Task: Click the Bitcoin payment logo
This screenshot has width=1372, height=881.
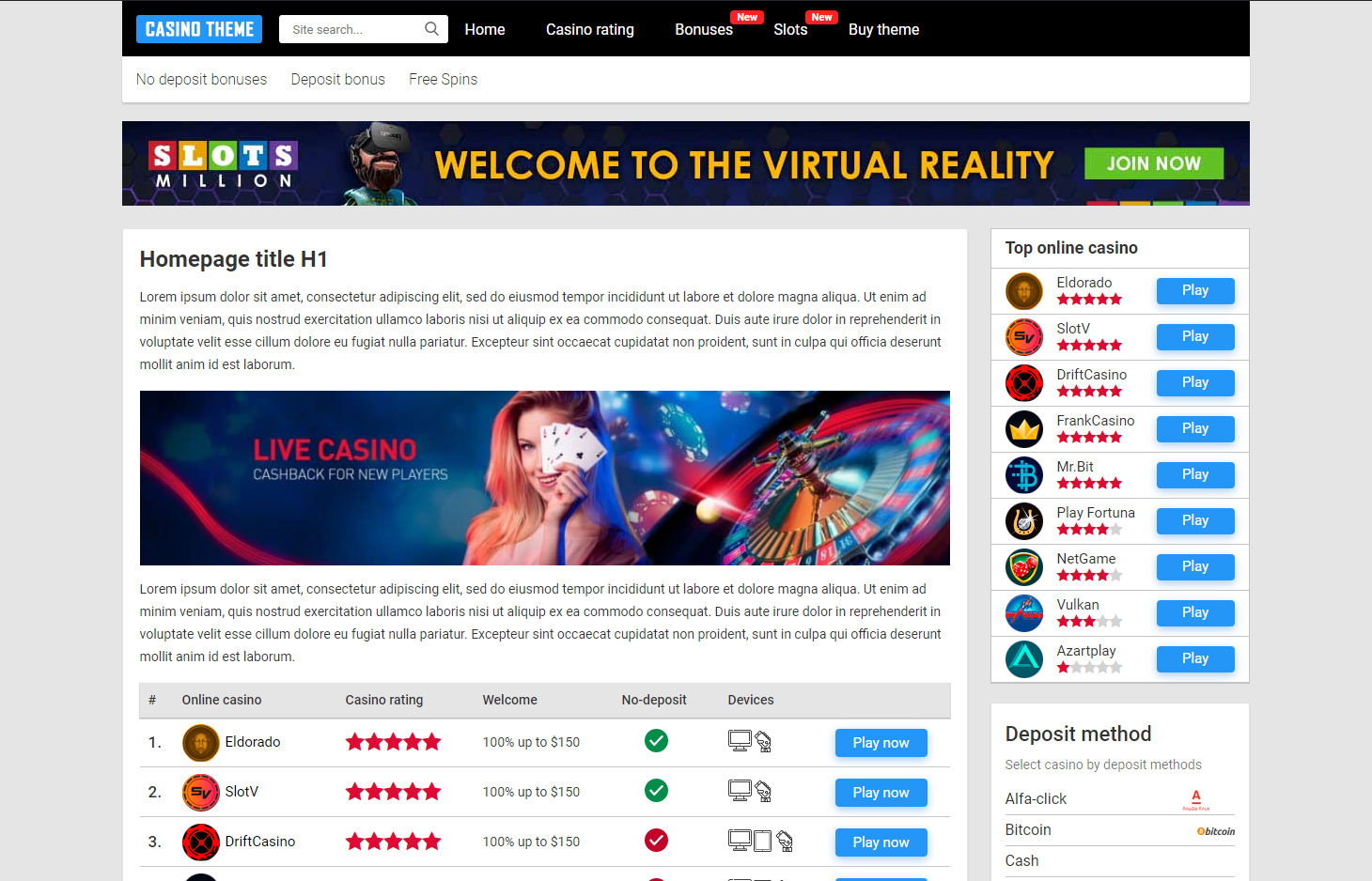Action: click(1216, 831)
